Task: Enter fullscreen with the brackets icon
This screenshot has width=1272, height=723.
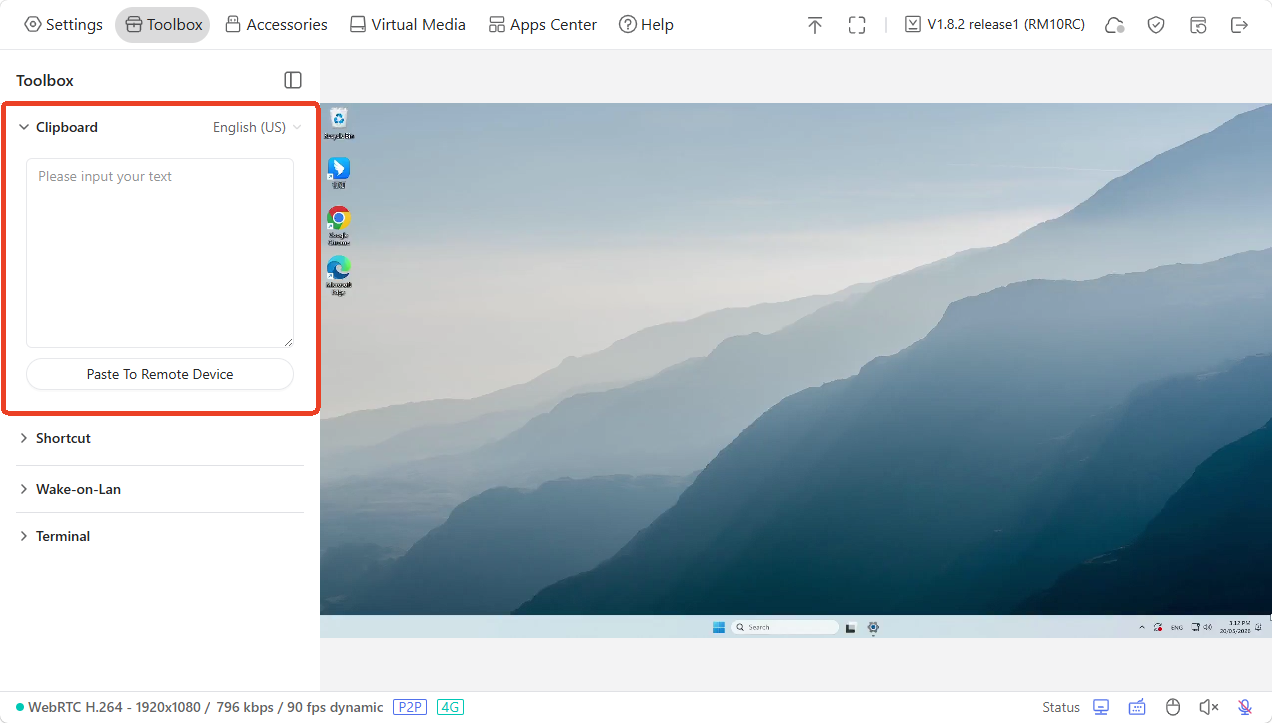Action: click(x=857, y=25)
